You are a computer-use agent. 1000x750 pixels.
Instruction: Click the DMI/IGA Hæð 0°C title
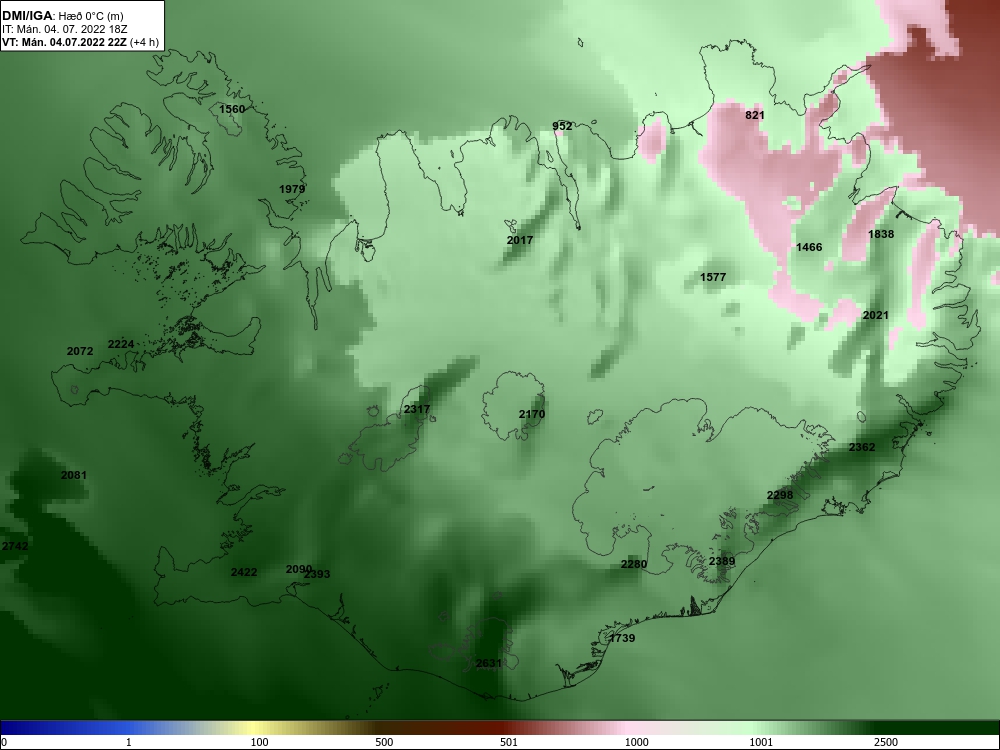(62, 16)
